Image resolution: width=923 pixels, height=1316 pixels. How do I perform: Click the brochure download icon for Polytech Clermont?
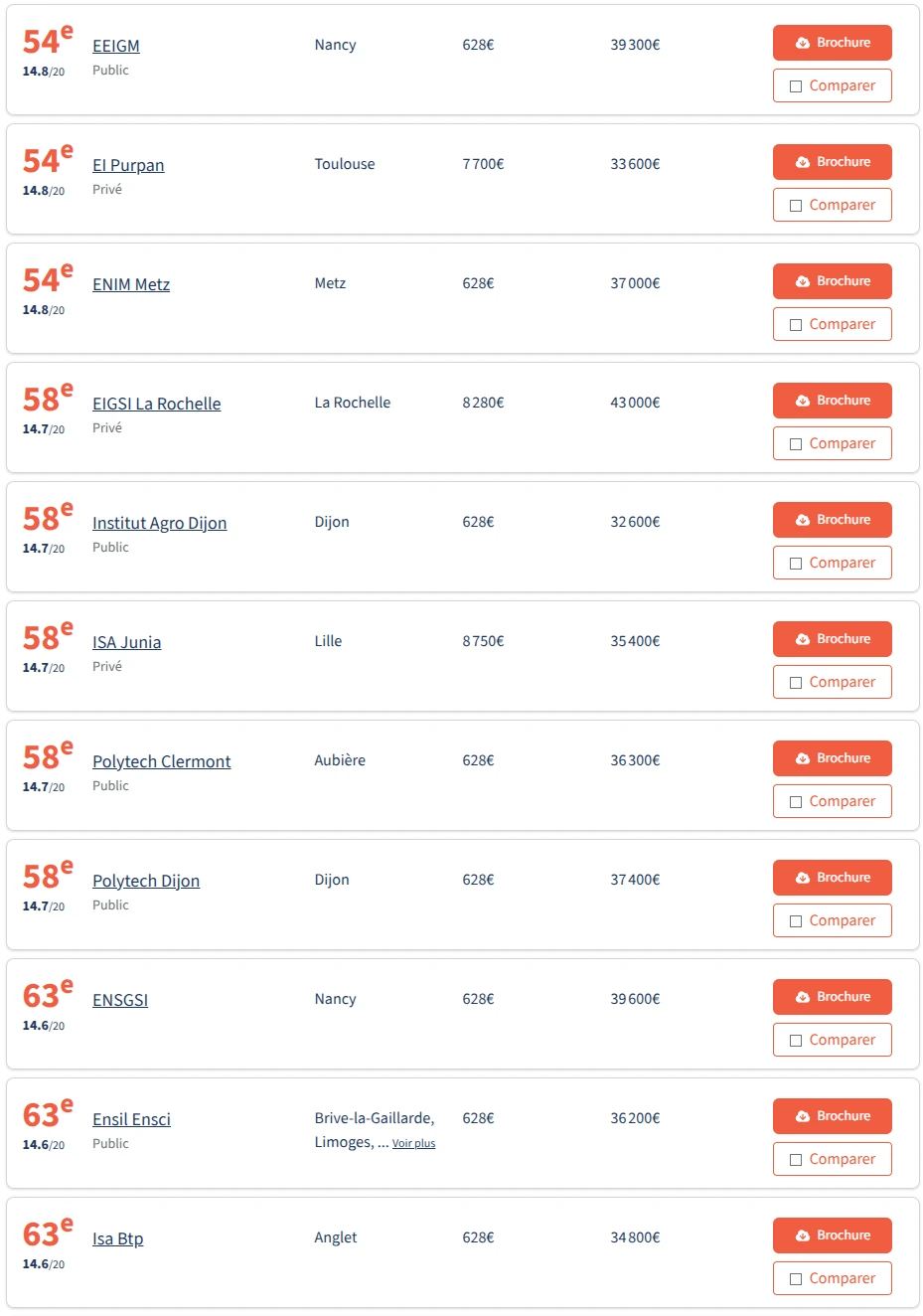point(803,758)
